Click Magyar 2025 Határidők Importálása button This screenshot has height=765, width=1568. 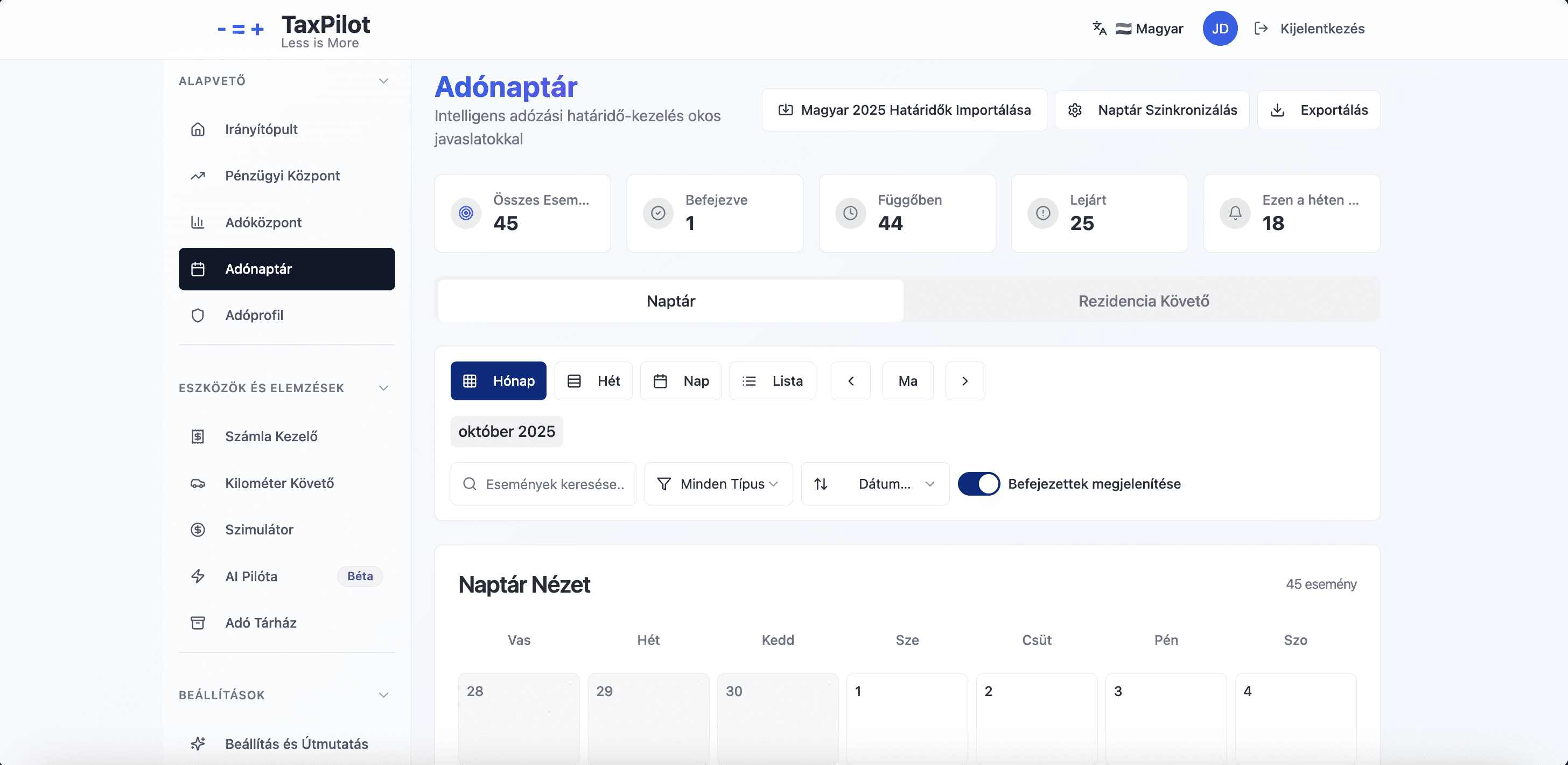tap(904, 110)
